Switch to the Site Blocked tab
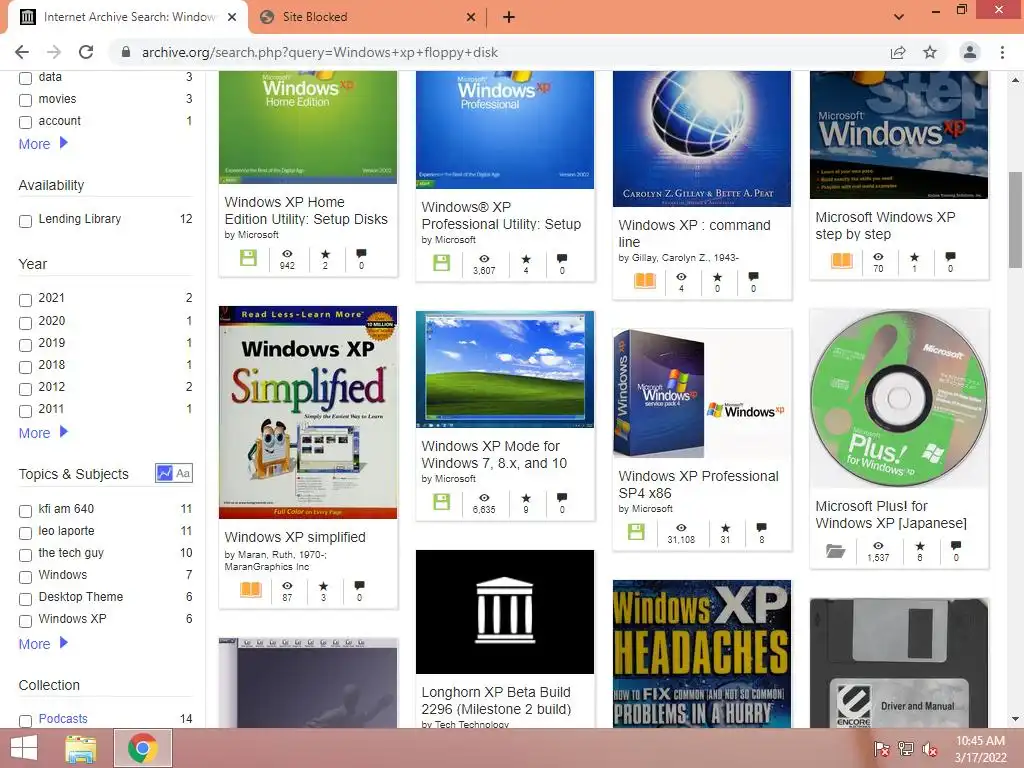Viewport: 1024px width, 768px height. pyautogui.click(x=366, y=17)
